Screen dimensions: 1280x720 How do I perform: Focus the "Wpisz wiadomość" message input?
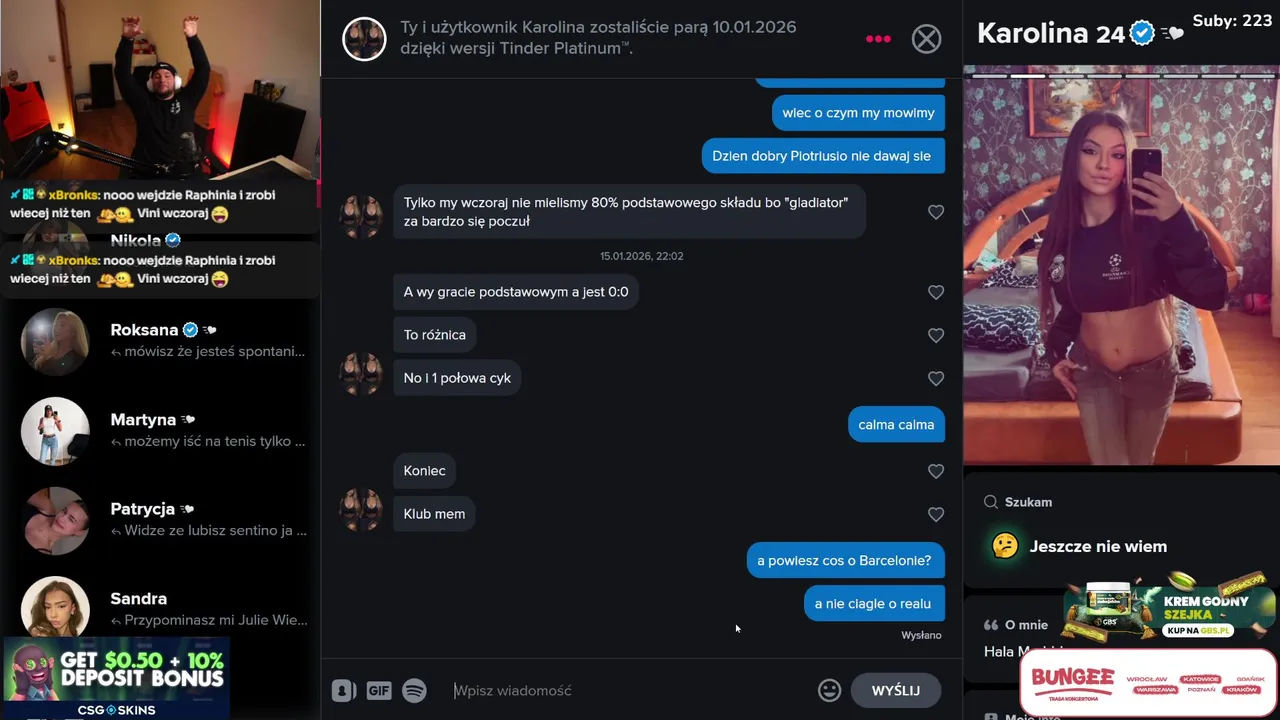(x=630, y=690)
